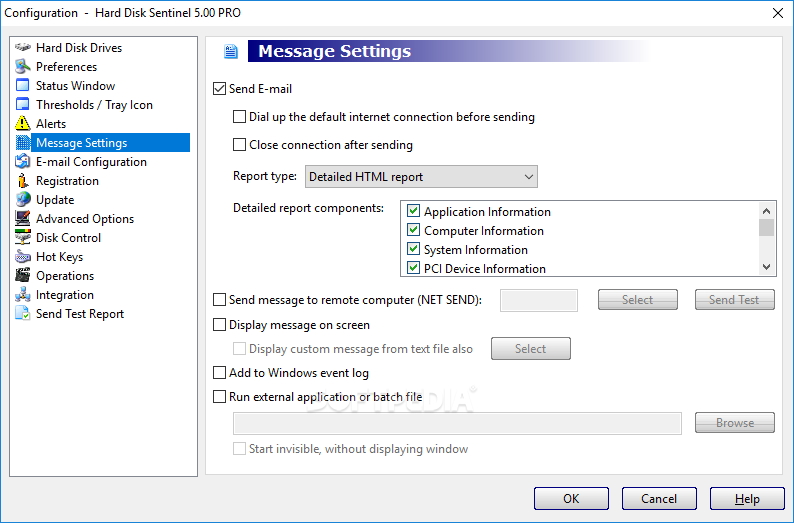Screen dimensions: 794x523
Task: Click the Message Settings header document icon
Action: coord(231,51)
